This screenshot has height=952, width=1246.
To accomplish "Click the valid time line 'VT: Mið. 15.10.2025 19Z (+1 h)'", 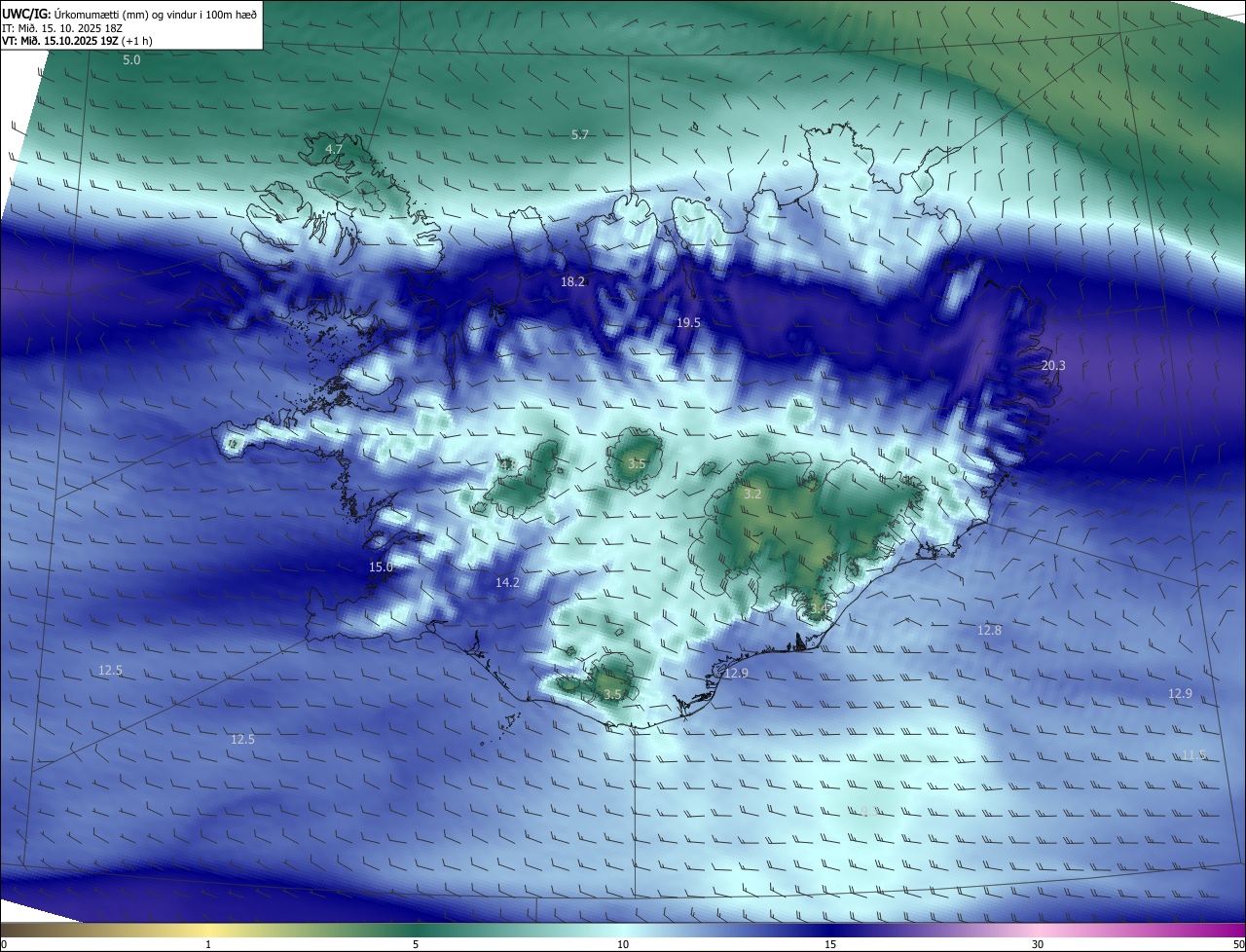I will pos(77,41).
